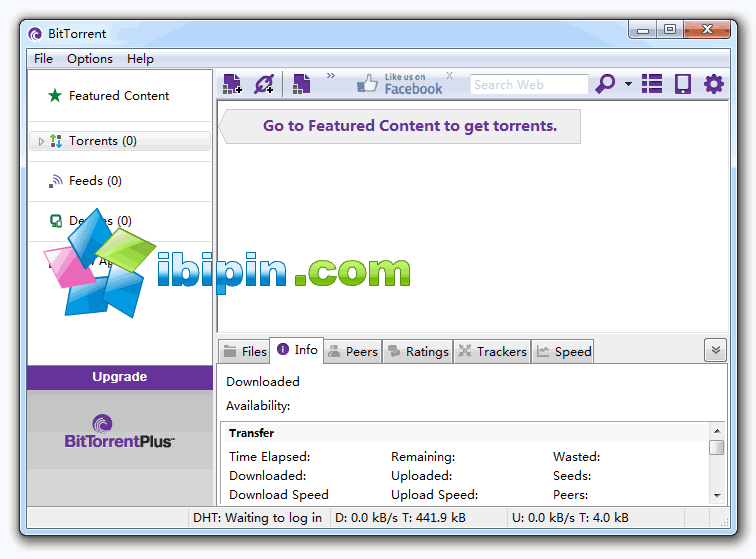Click the Transfer panel scrollbar thumb
Screen dimensions: 756x559
tap(717, 447)
